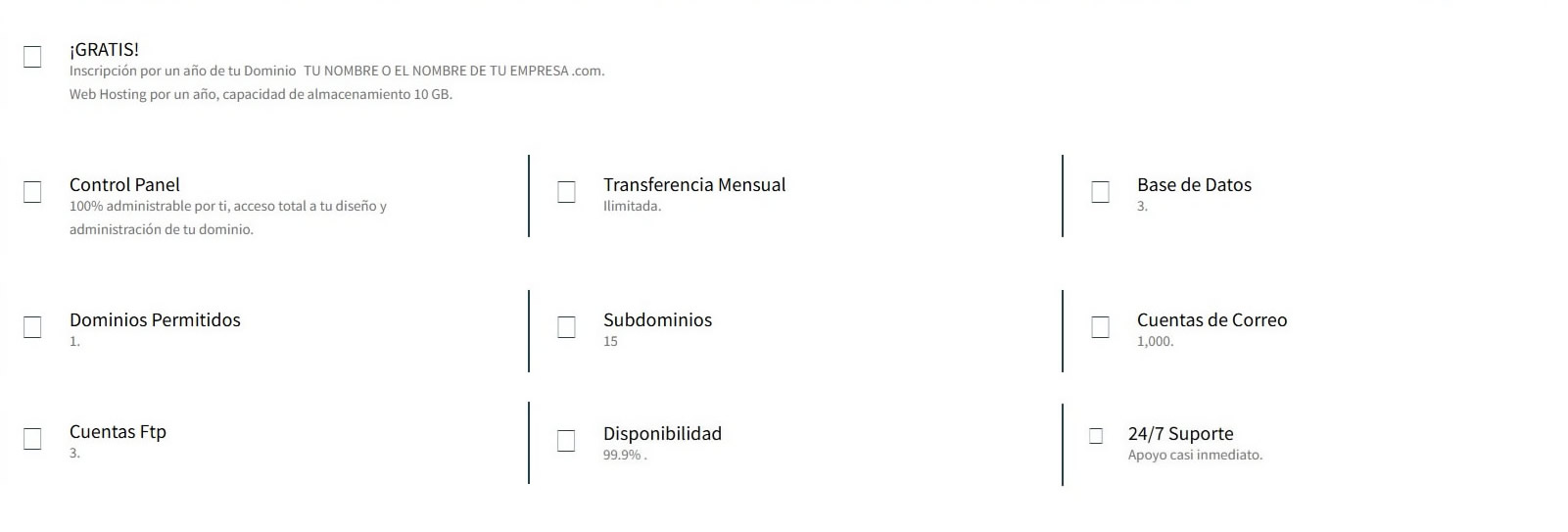Click the Control Panel heading text

click(124, 185)
